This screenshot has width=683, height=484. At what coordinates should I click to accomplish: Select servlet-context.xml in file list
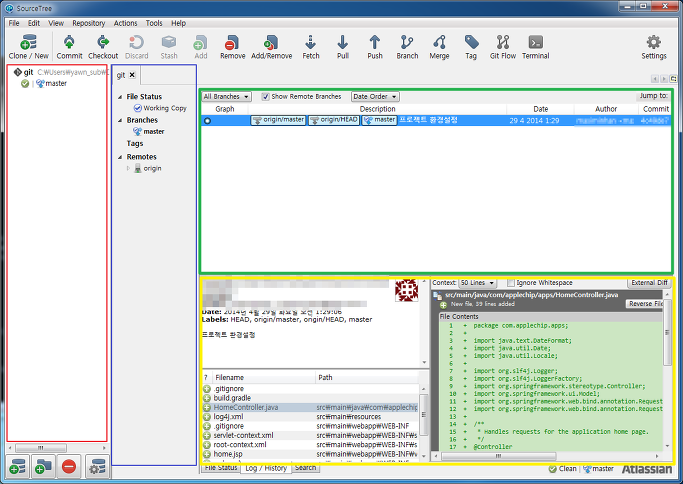click(x=310, y=435)
